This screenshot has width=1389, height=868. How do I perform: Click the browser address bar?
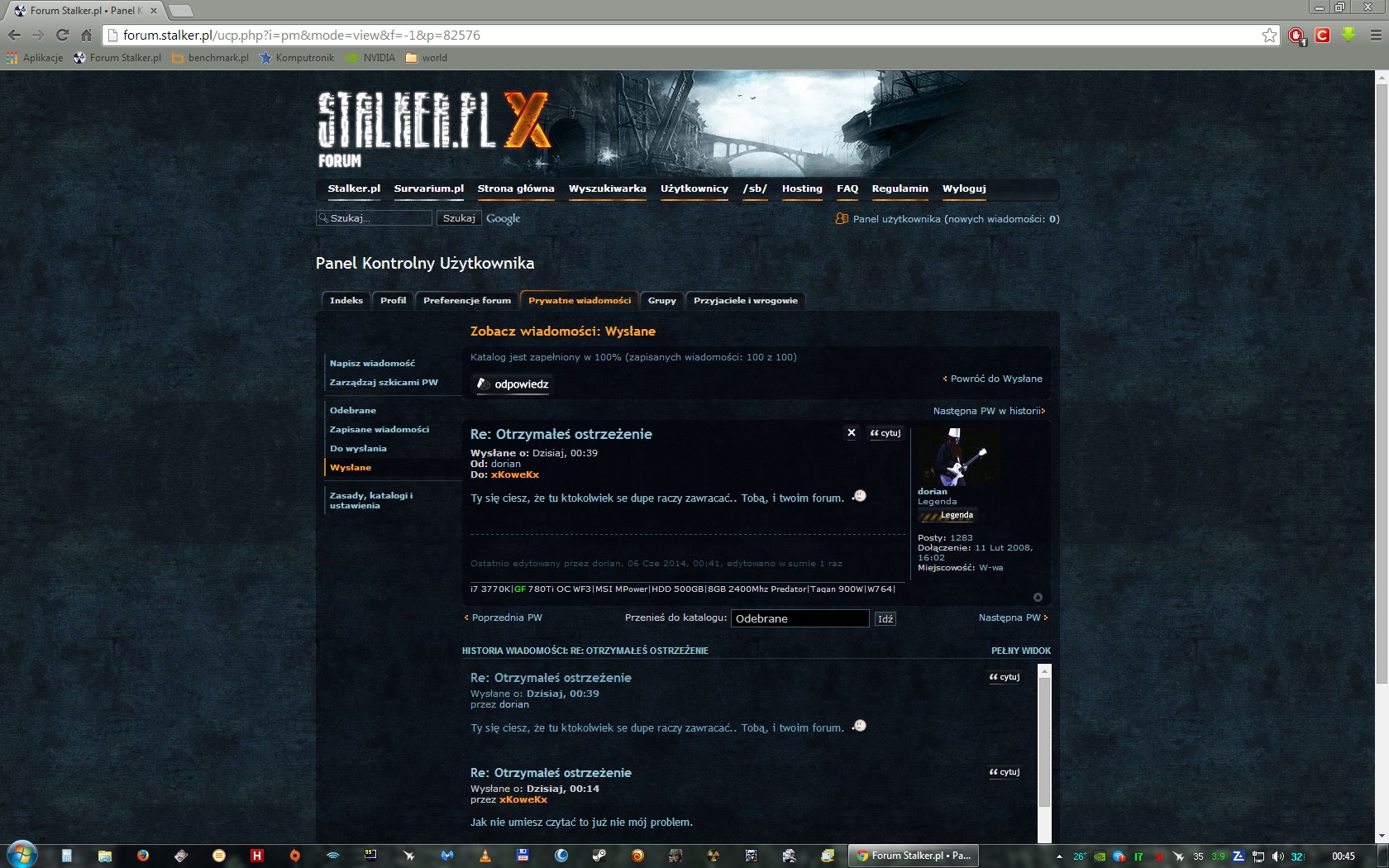(690, 35)
